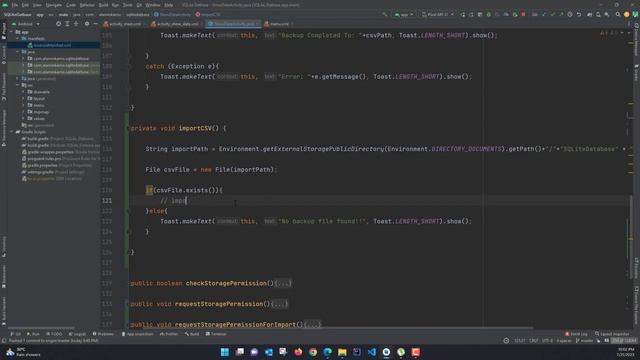Image resolution: width=640 pixels, height=360 pixels.
Task: Click the Search Everywhere magnifier icon
Action: point(618,15)
